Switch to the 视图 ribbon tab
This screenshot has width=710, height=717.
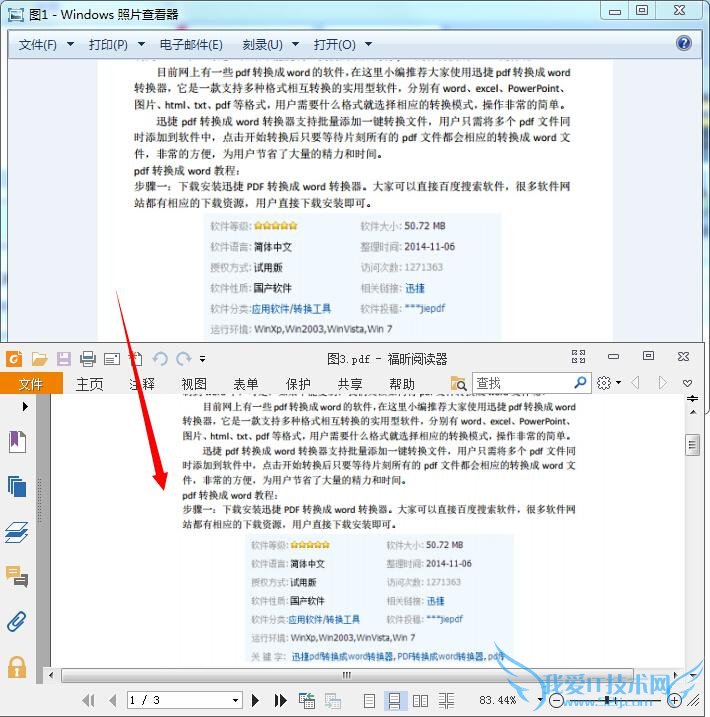pyautogui.click(x=194, y=384)
